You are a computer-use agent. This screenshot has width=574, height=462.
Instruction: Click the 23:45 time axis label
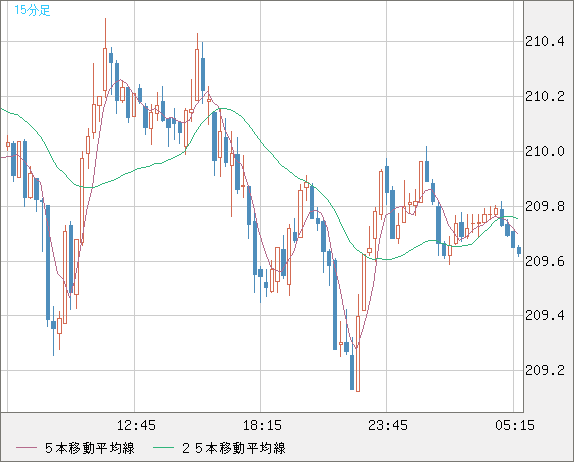388,425
